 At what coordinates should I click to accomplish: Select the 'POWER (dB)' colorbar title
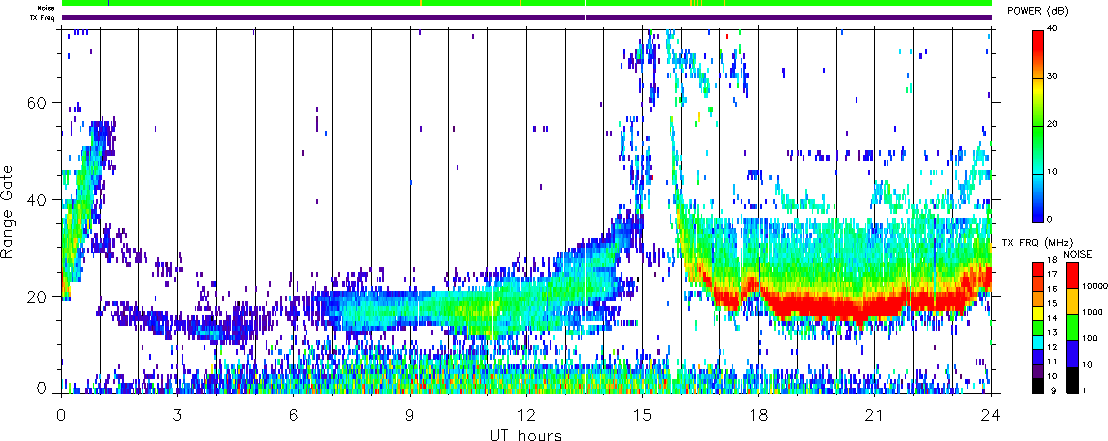pos(1038,11)
